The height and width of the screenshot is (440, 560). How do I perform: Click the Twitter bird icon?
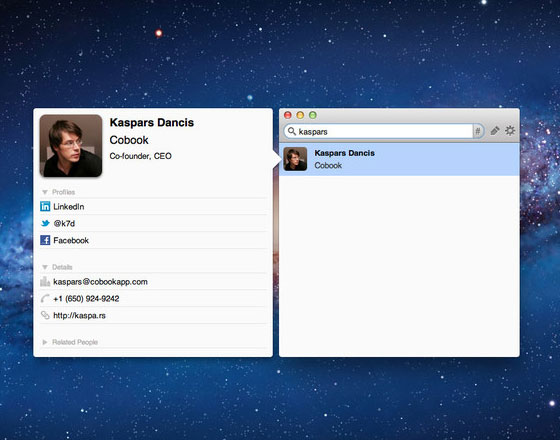[45, 223]
